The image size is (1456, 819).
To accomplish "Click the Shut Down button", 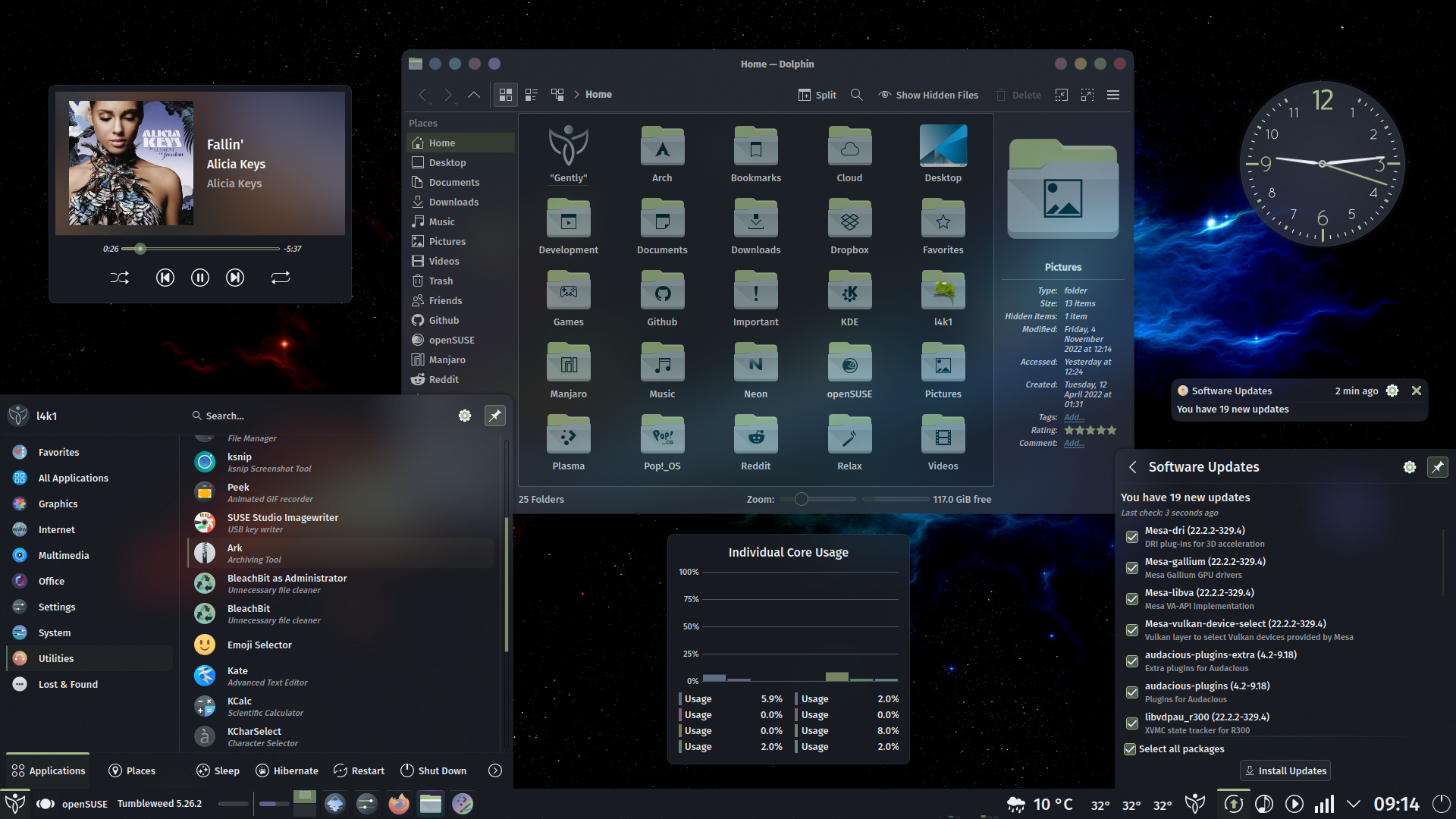I will [x=433, y=770].
